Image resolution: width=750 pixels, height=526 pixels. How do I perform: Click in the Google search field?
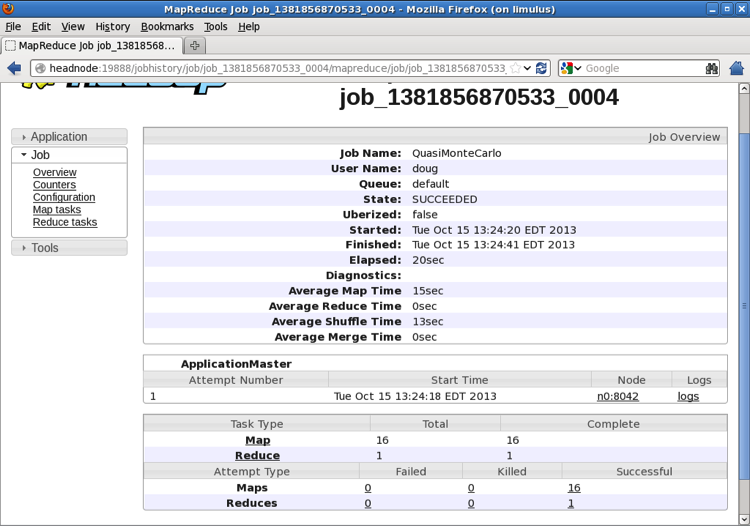coord(640,68)
